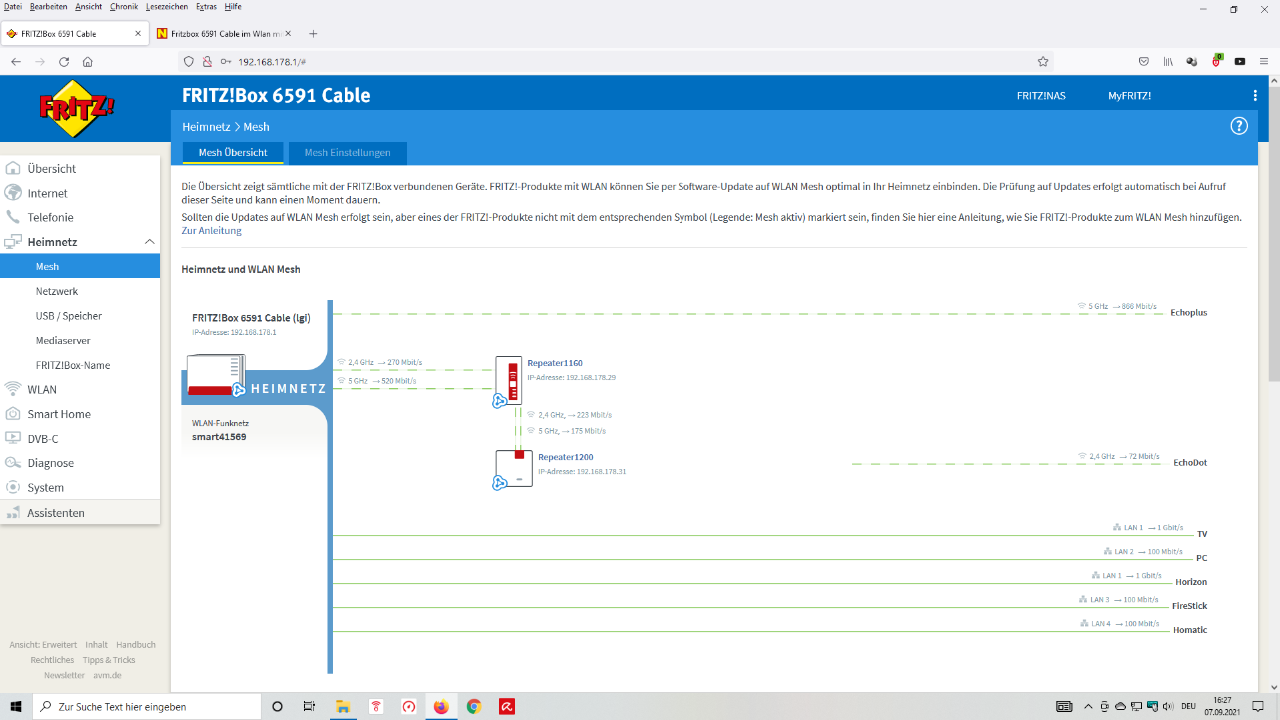Click the FRITZ! logo
The height and width of the screenshot is (720, 1280).
coord(77,108)
